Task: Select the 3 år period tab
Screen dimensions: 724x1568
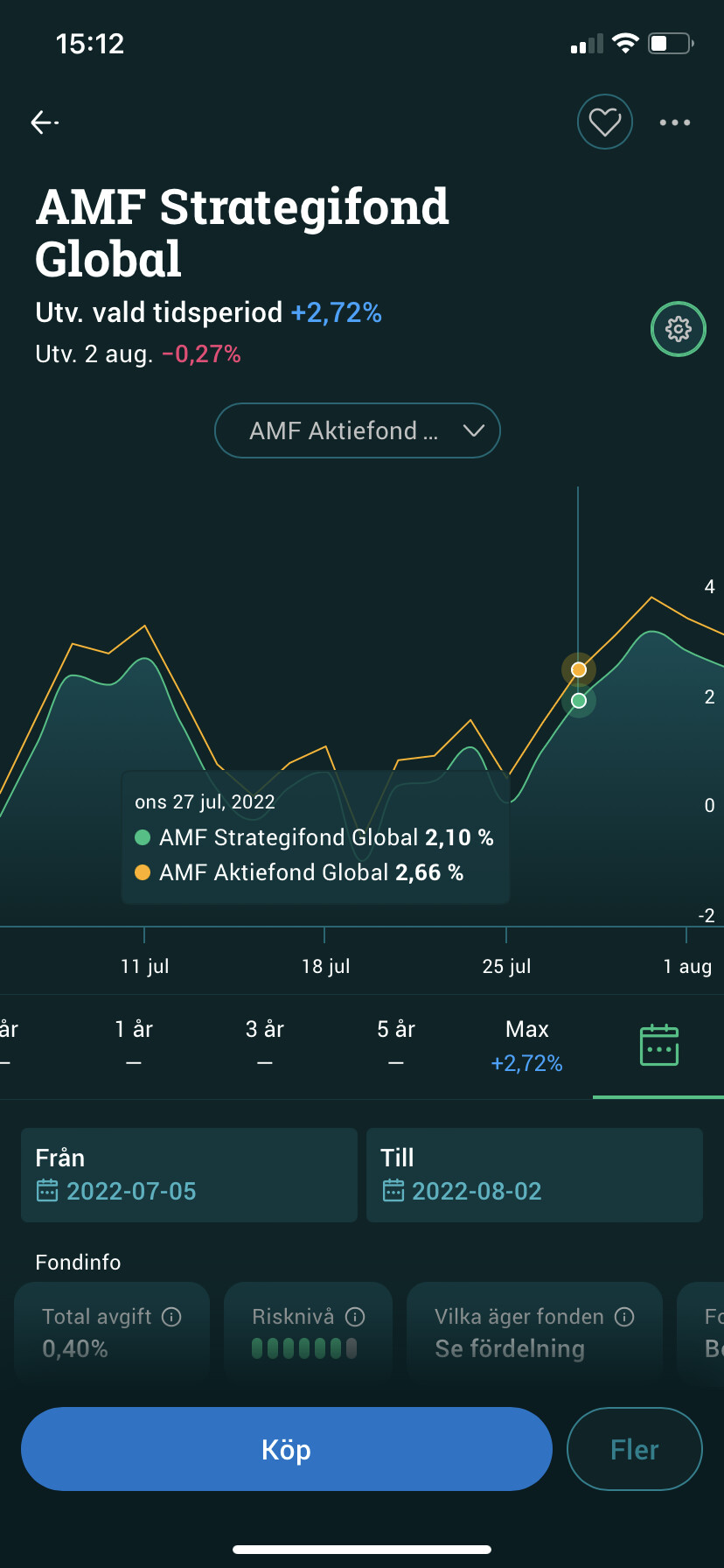Action: click(265, 1045)
